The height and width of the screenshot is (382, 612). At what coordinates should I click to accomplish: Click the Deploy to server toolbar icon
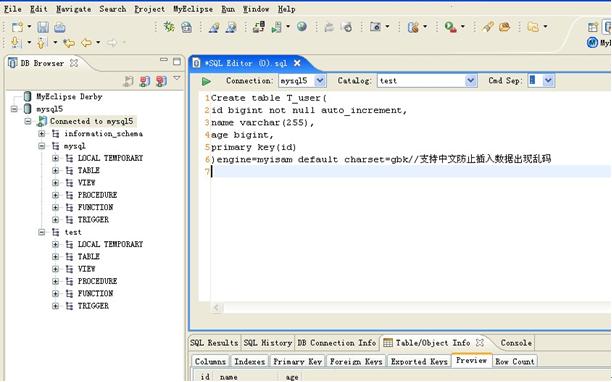(x=258, y=27)
